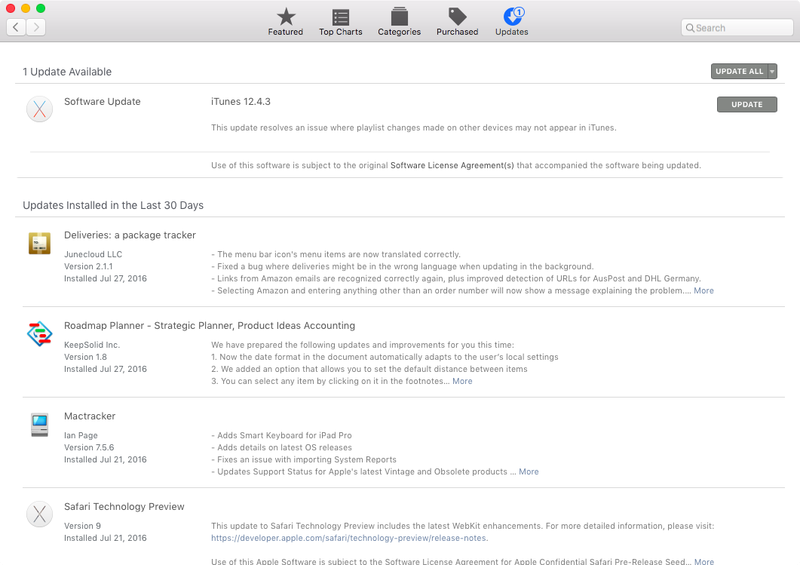Viewport: 800px width, 565px height.
Task: Expand More for Mactracker release notes
Action: pyautogui.click(x=529, y=472)
